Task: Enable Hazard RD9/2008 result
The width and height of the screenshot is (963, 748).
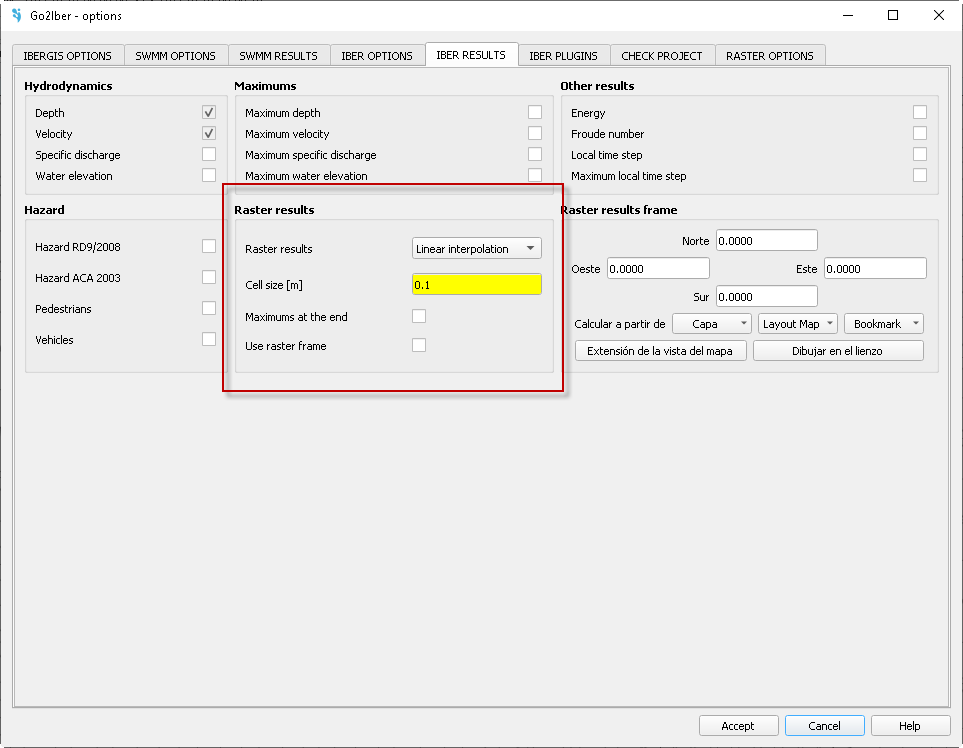Action: click(209, 246)
